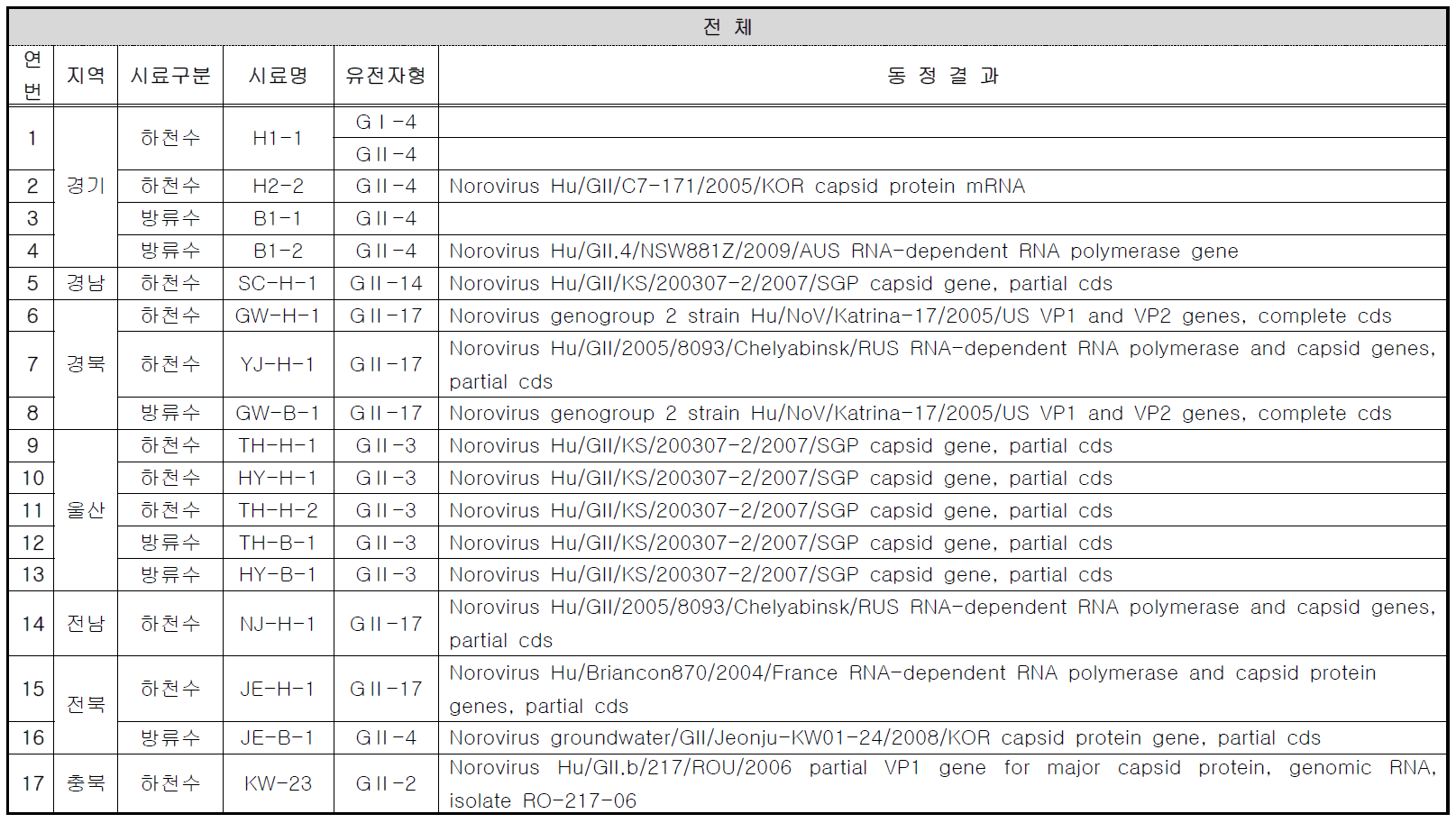Select the ROU/2006 isolate RO-217-06 result
Image resolution: width=1456 pixels, height=823 pixels.
pos(942,783)
